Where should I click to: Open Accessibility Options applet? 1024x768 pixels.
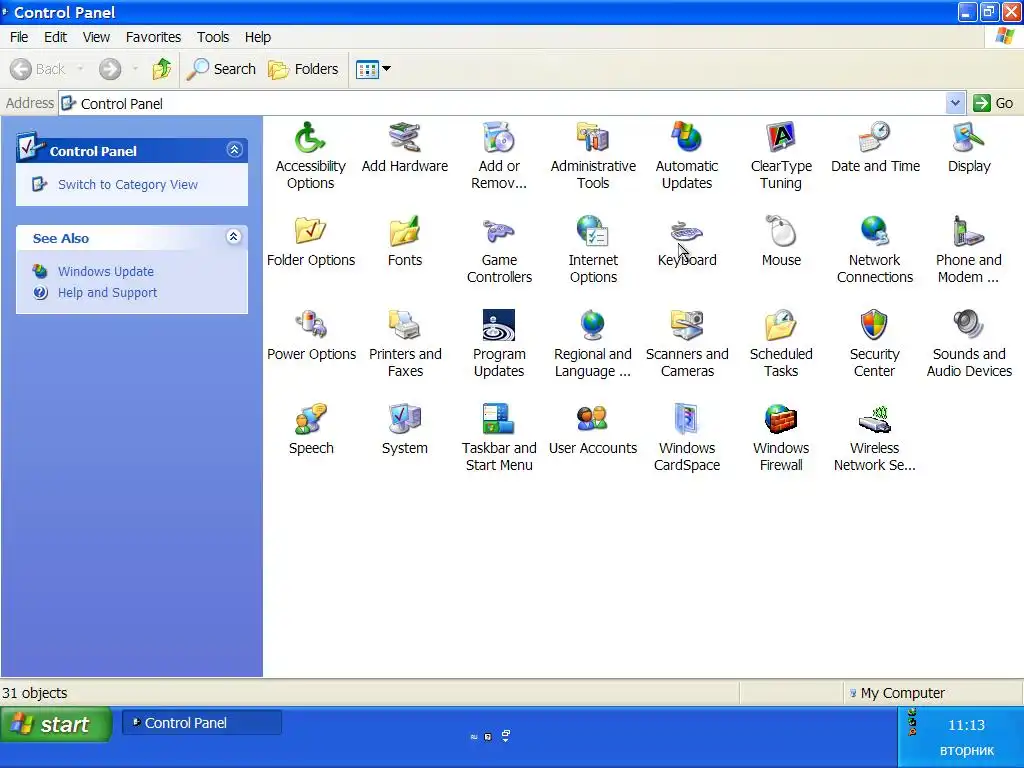pyautogui.click(x=310, y=155)
